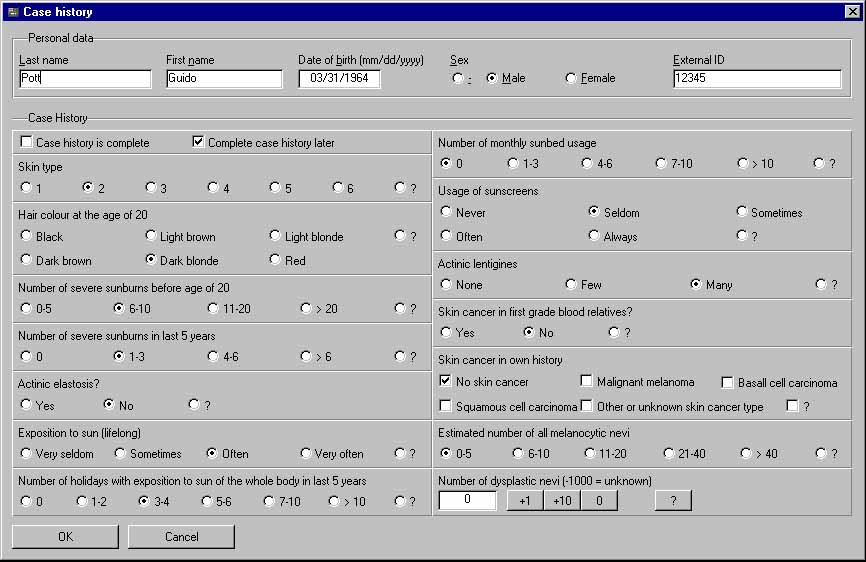Set actinic elastosis to Yes
Screen dimensions: 866x562
click(26, 405)
